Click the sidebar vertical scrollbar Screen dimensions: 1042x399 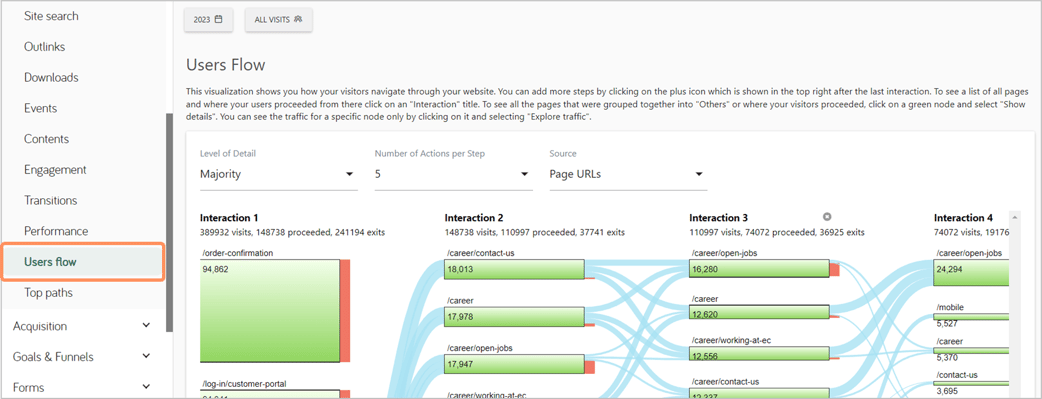(x=169, y=222)
